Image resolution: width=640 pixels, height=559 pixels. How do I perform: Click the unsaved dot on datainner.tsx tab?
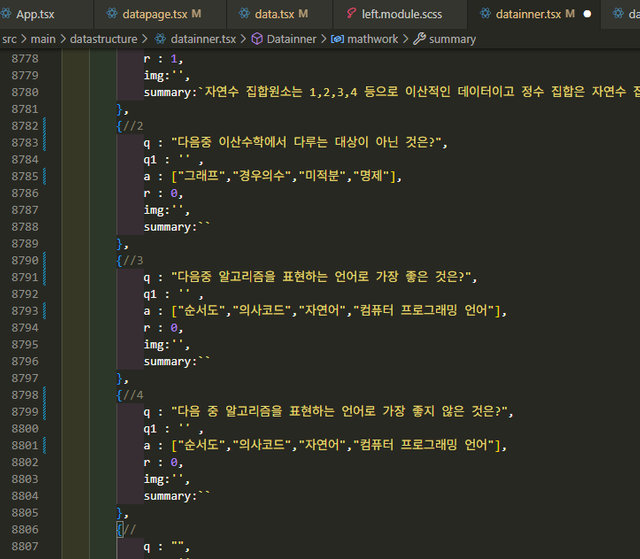(x=587, y=14)
